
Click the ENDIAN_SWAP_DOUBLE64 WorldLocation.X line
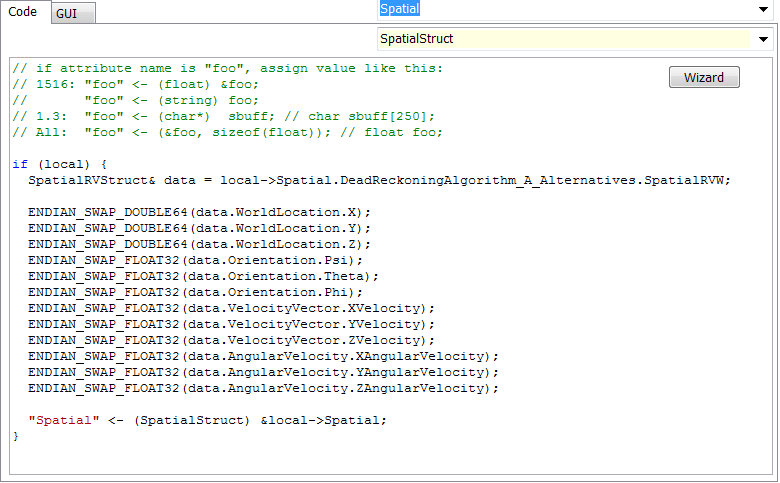(200, 212)
